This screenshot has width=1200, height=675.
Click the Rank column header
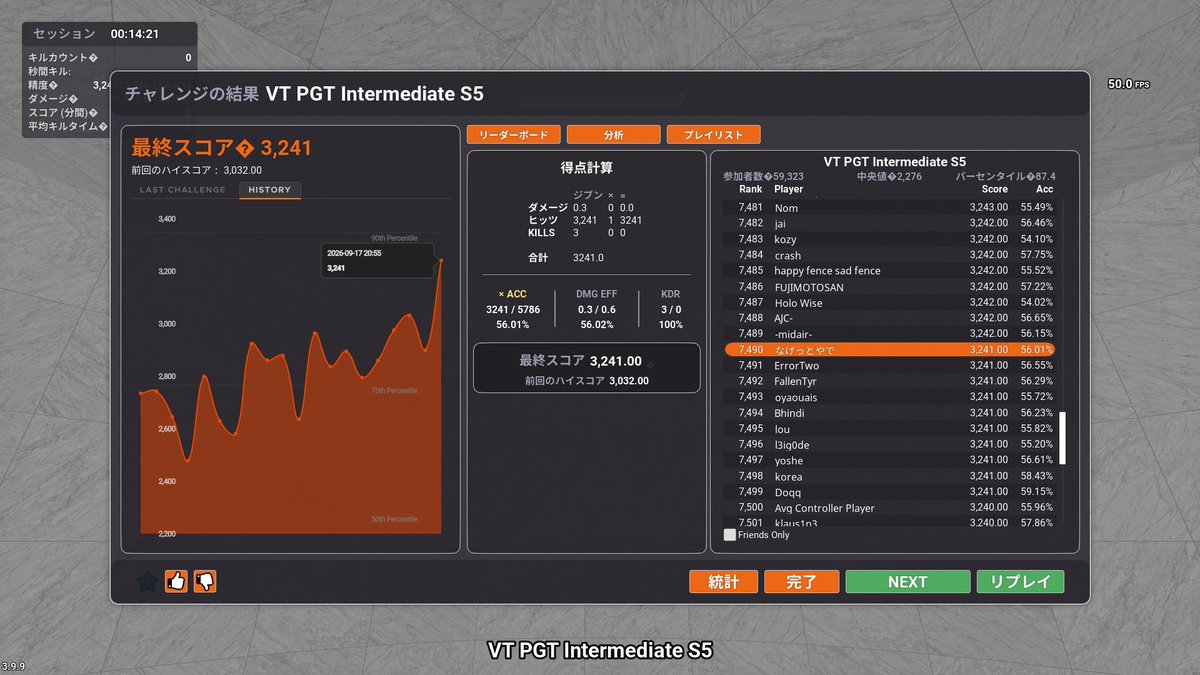click(750, 189)
